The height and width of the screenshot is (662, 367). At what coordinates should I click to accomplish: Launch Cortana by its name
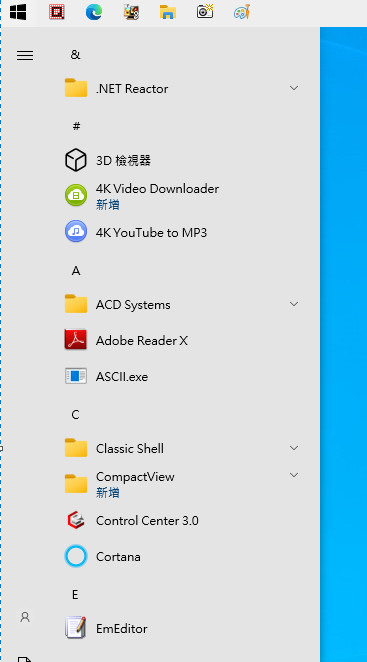118,556
